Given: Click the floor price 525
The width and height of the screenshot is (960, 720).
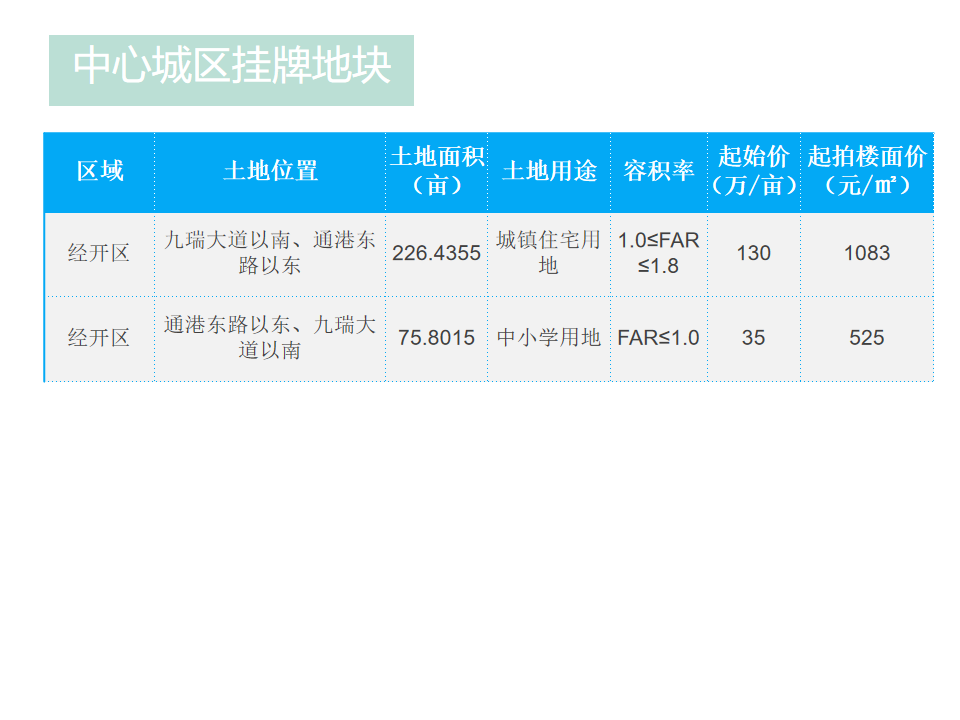Looking at the screenshot, I should point(867,337).
